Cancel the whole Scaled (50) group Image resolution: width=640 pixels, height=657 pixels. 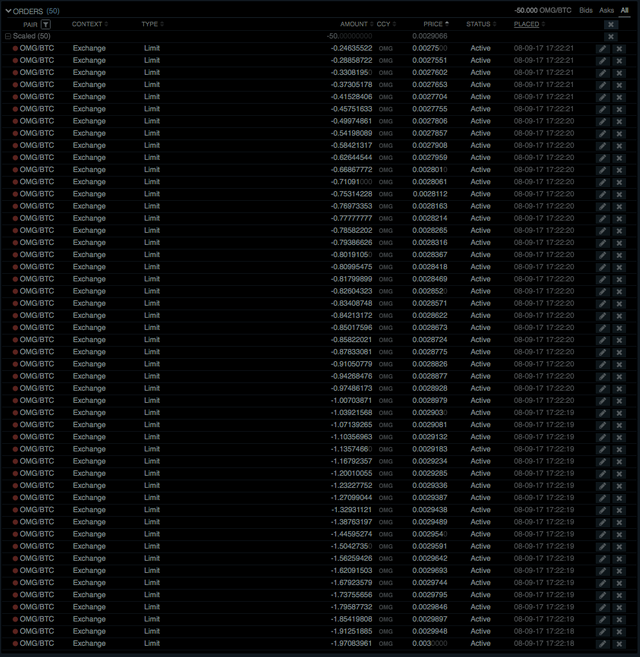tap(611, 37)
